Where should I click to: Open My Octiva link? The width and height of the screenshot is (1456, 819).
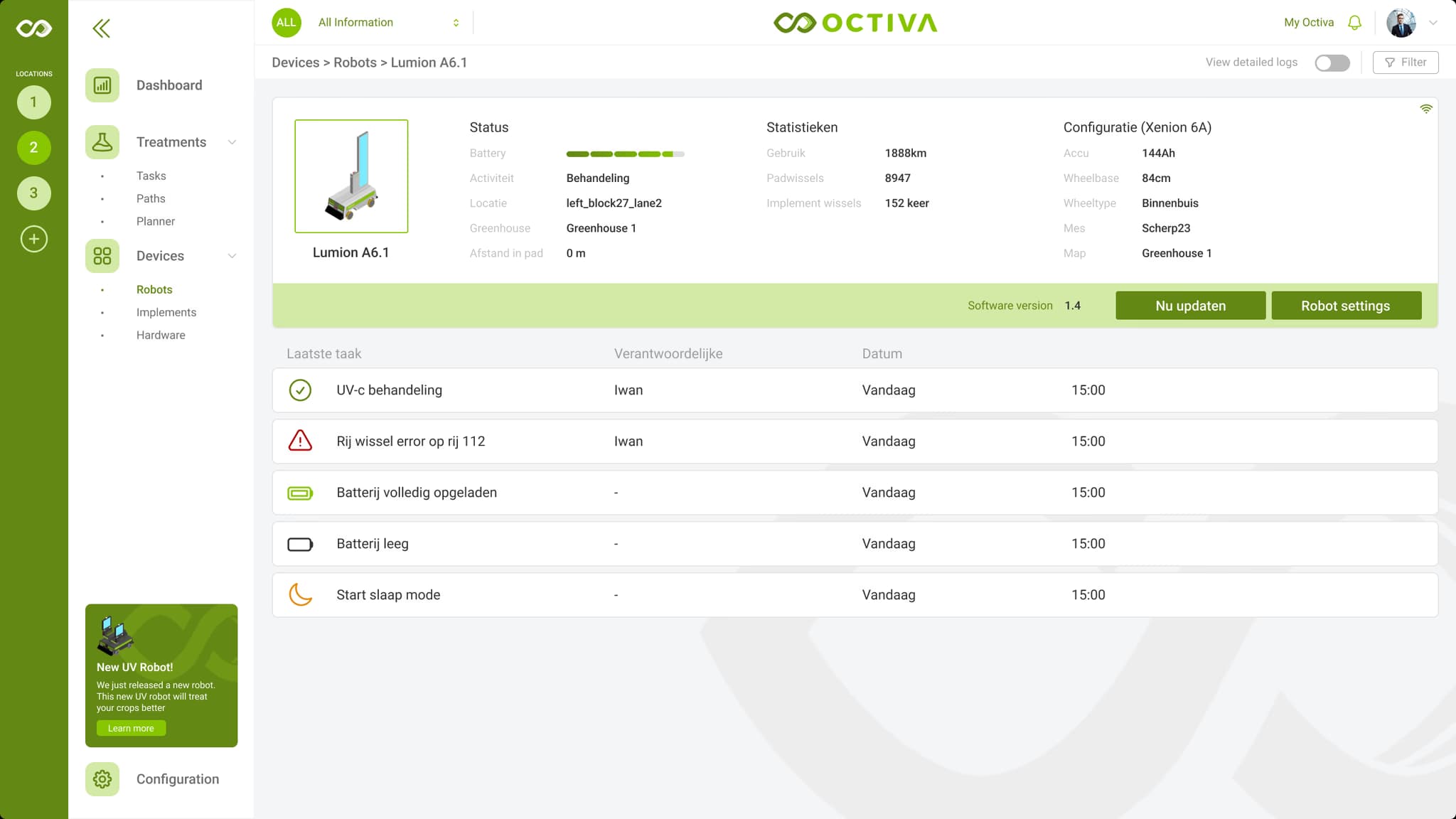[1309, 23]
